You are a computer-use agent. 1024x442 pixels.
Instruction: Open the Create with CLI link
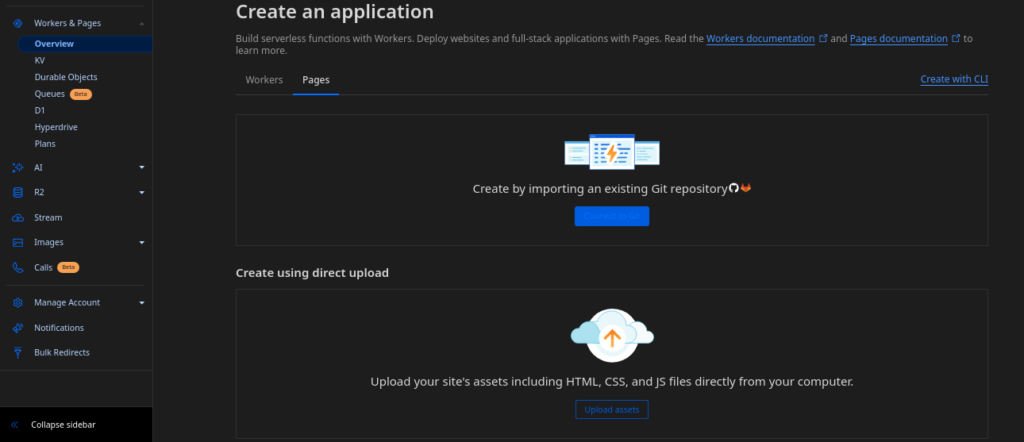(x=954, y=79)
